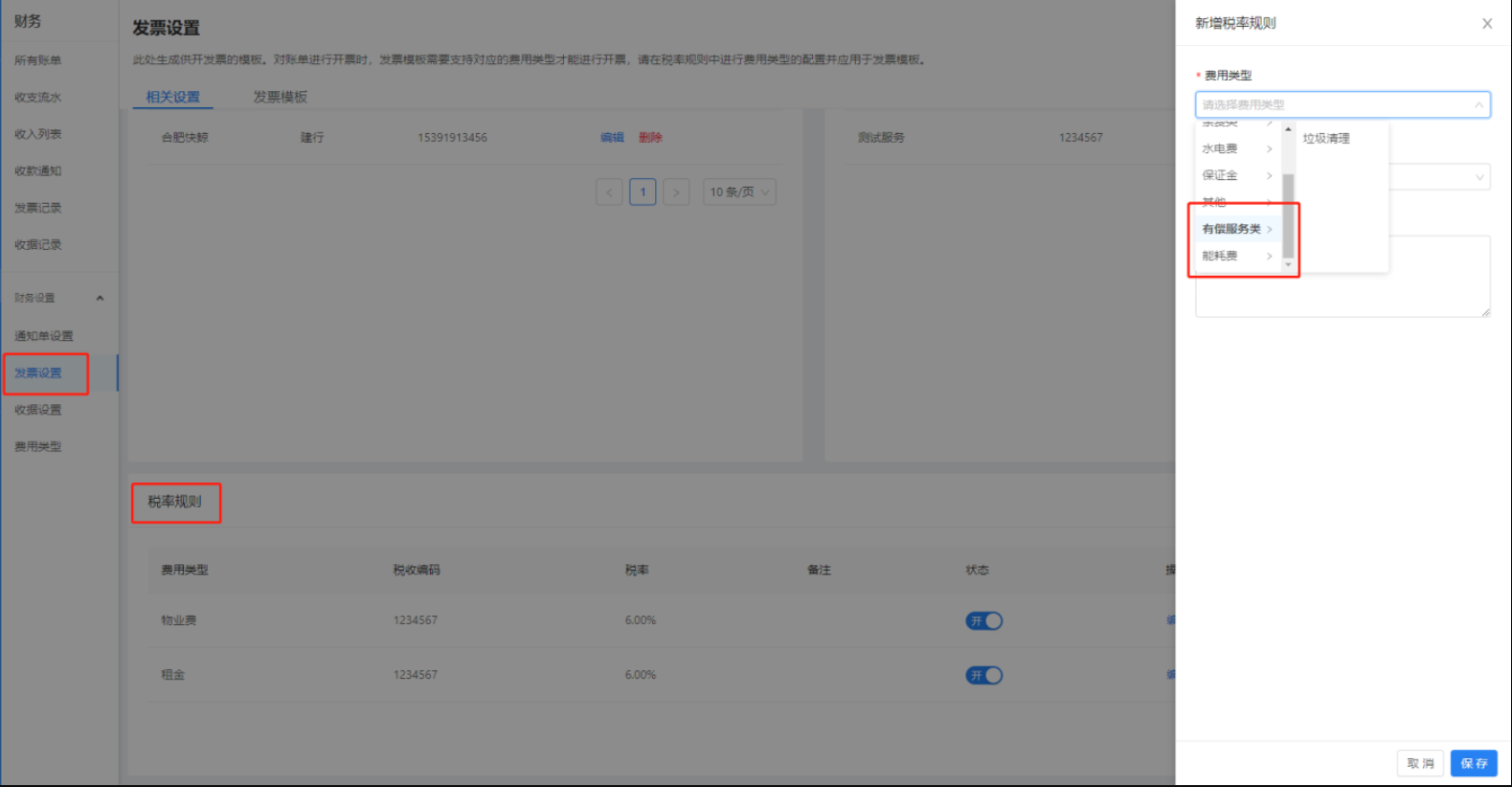
Task: Go to next page in pagination
Action: (x=676, y=192)
